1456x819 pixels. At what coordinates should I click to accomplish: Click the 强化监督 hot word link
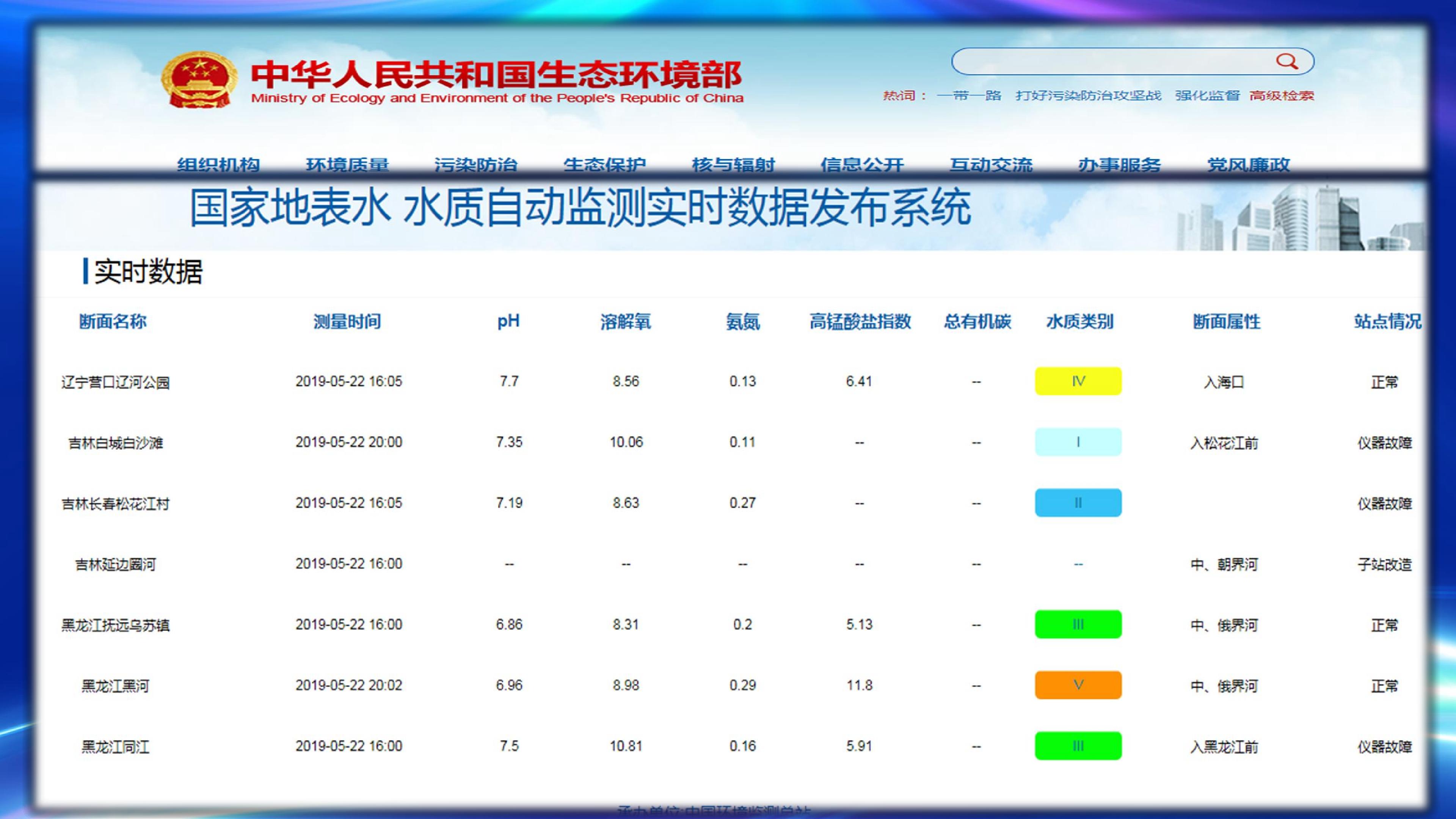1207,96
